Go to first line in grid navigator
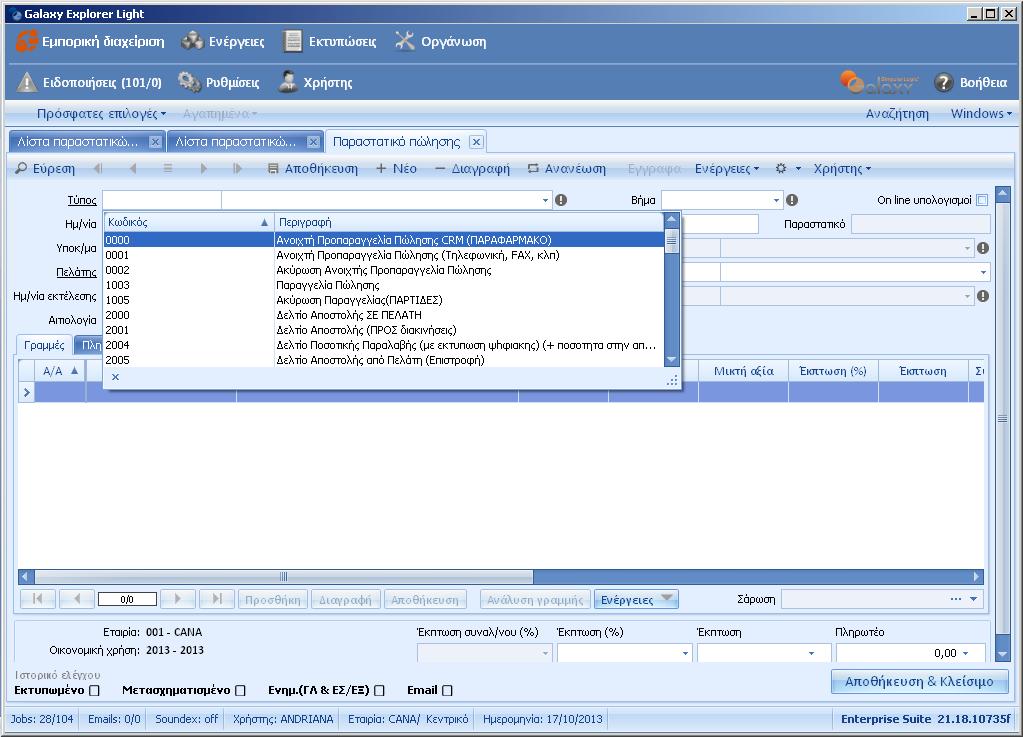This screenshot has height=737, width=1023. pyautogui.click(x=37, y=599)
